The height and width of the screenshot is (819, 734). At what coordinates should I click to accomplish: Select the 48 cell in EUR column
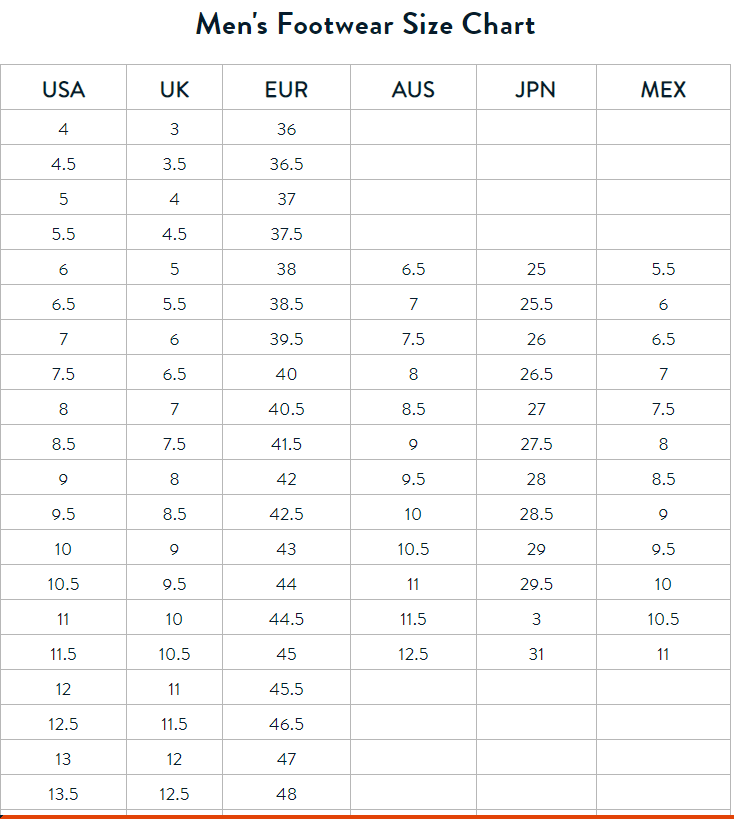286,794
